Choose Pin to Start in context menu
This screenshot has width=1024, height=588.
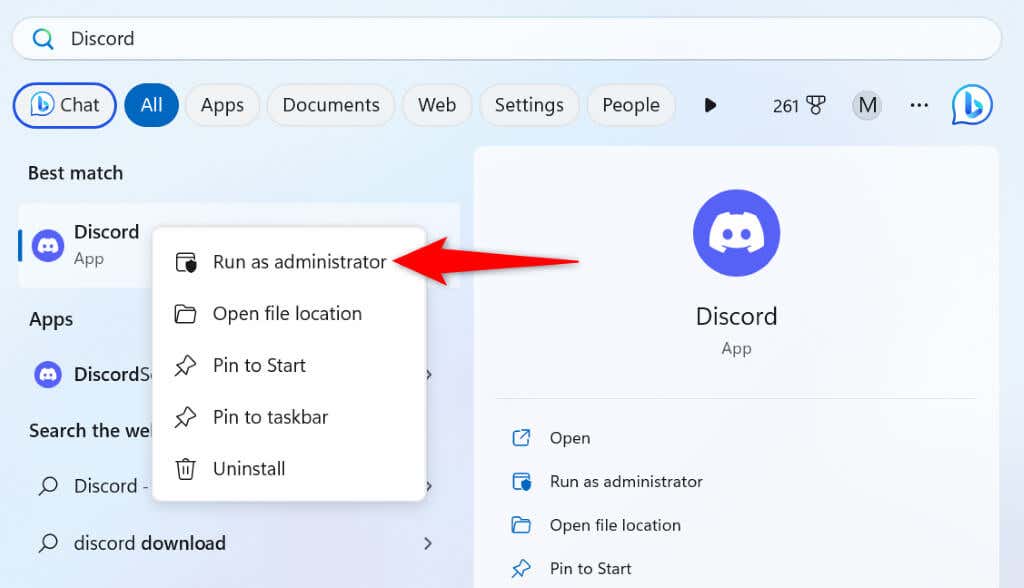(289, 365)
